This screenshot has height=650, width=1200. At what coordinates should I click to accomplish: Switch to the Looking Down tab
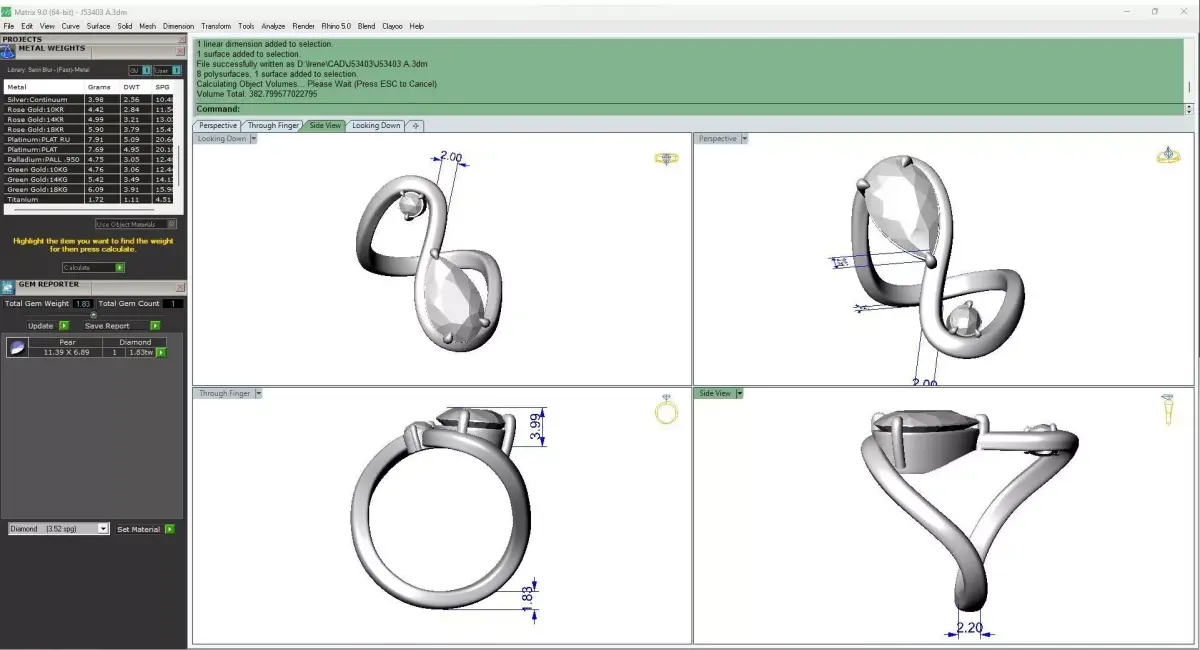pyautogui.click(x=376, y=126)
